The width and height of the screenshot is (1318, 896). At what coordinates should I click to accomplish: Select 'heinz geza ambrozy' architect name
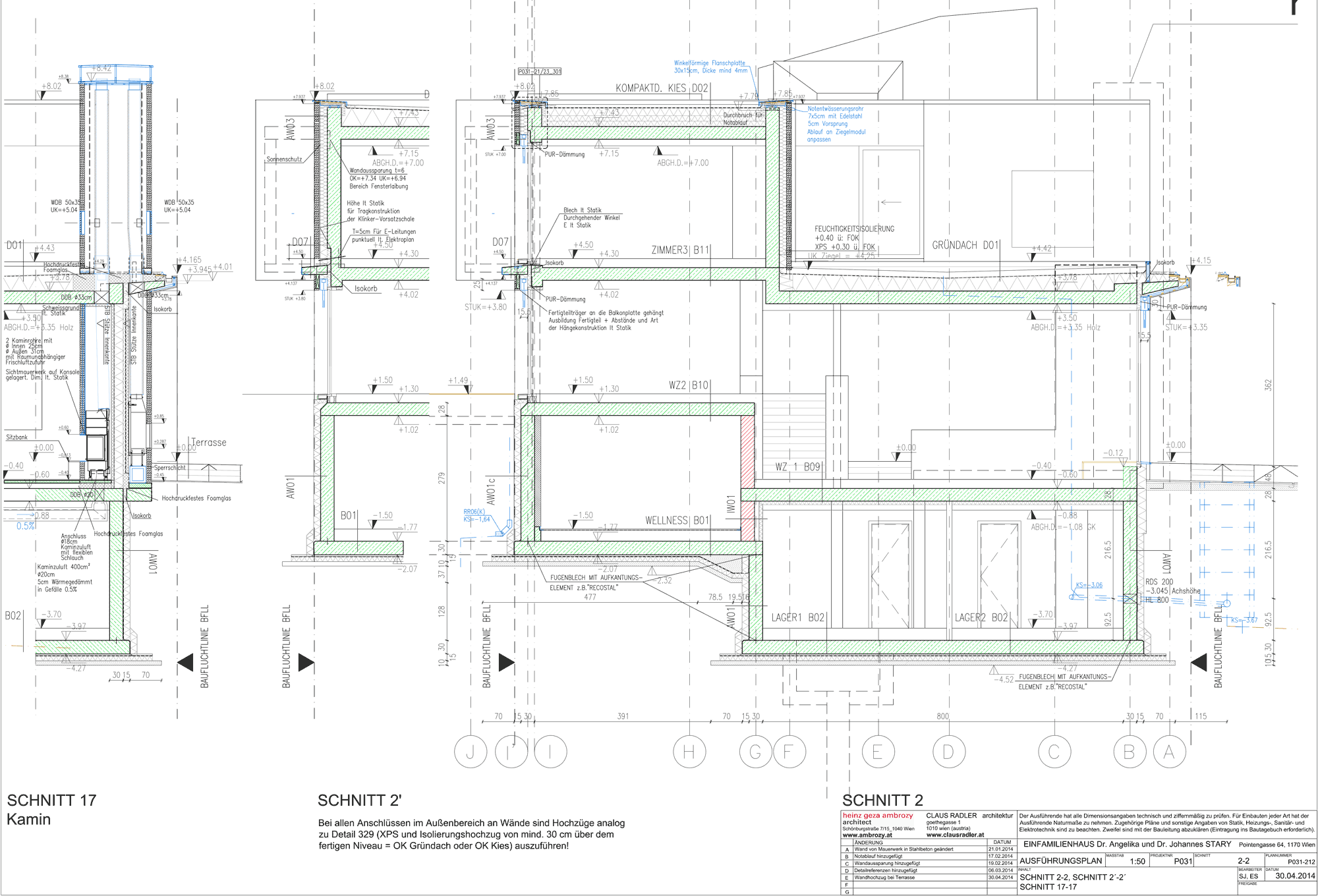pos(878,816)
